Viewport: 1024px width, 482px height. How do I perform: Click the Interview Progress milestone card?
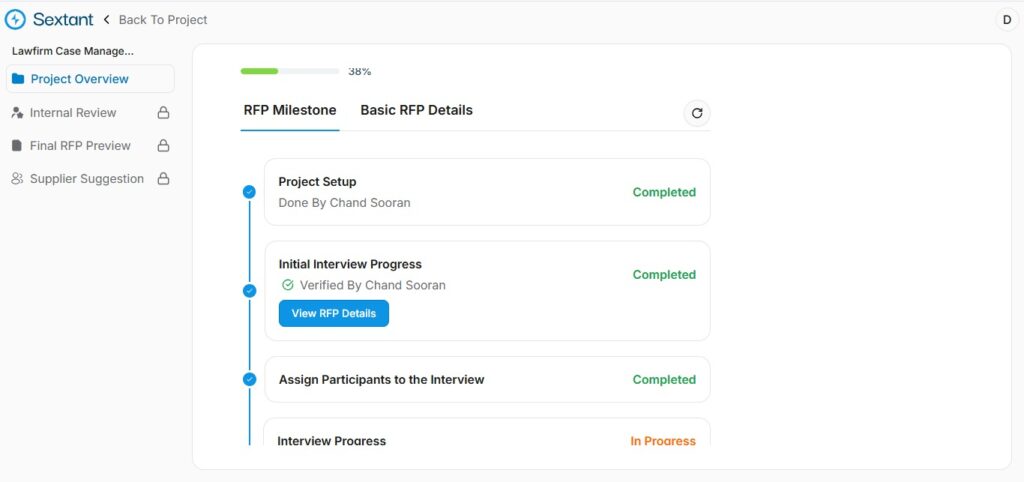pyautogui.click(x=486, y=436)
